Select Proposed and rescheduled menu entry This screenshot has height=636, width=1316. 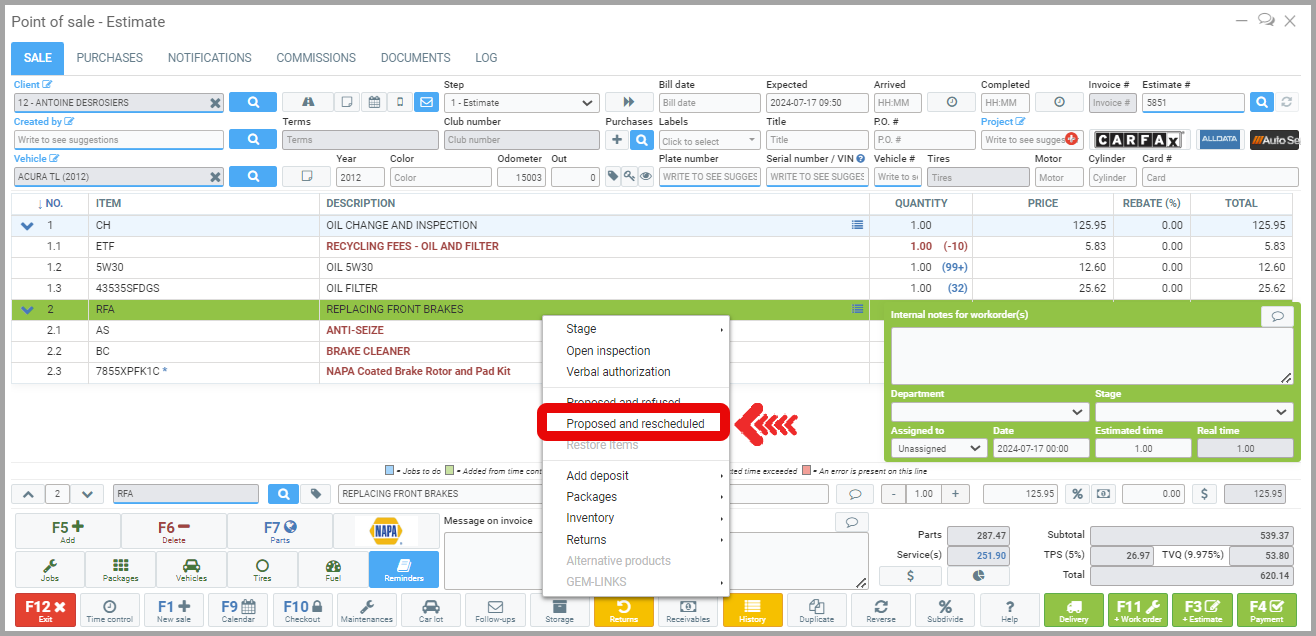635,424
